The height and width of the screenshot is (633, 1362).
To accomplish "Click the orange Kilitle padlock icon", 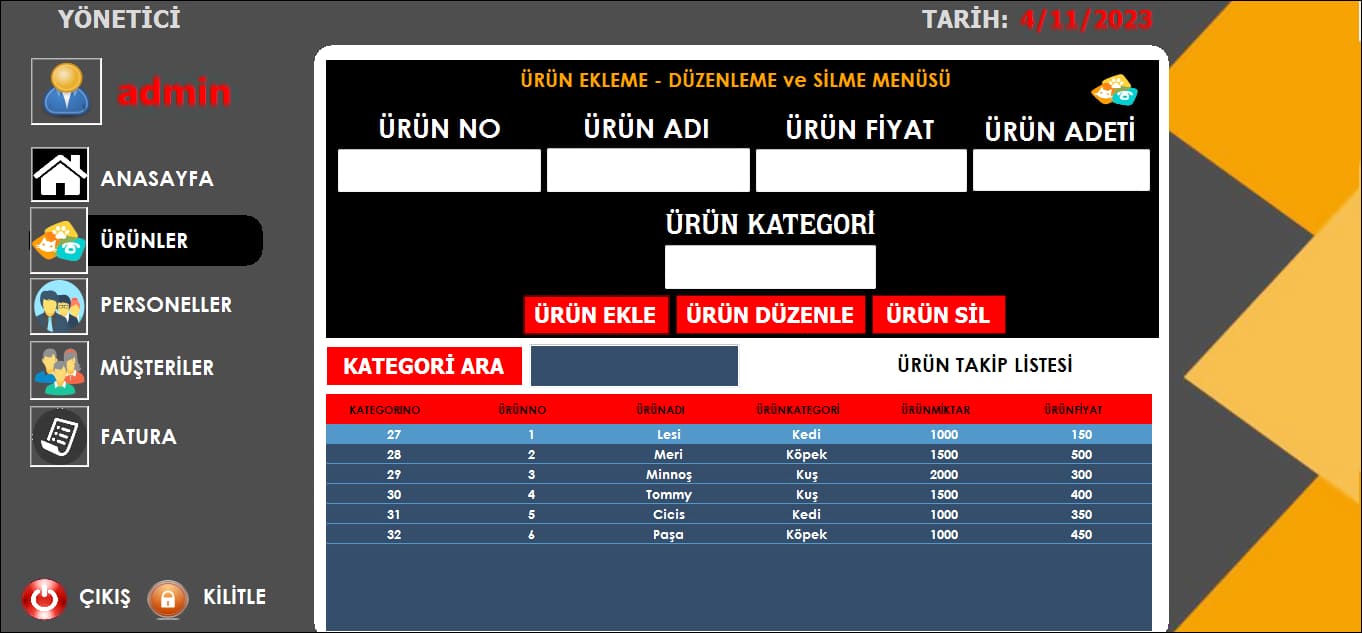I will (168, 598).
